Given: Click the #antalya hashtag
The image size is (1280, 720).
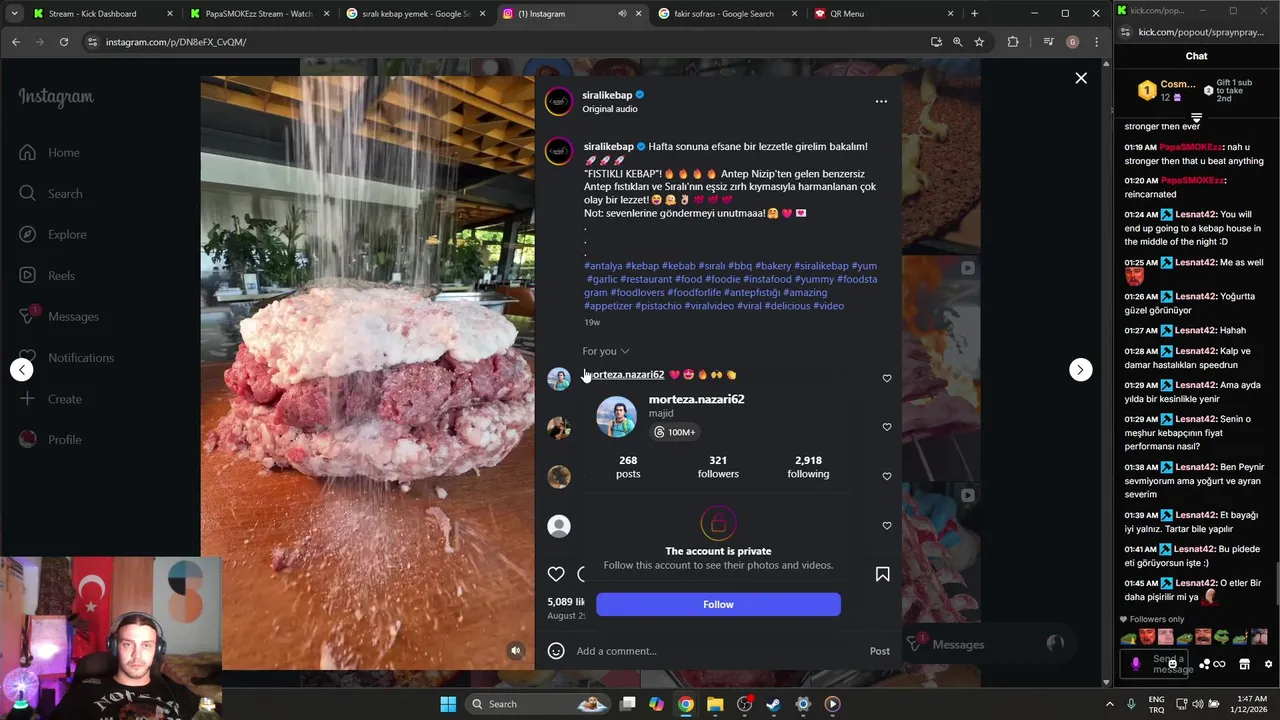Looking at the screenshot, I should tap(603, 266).
